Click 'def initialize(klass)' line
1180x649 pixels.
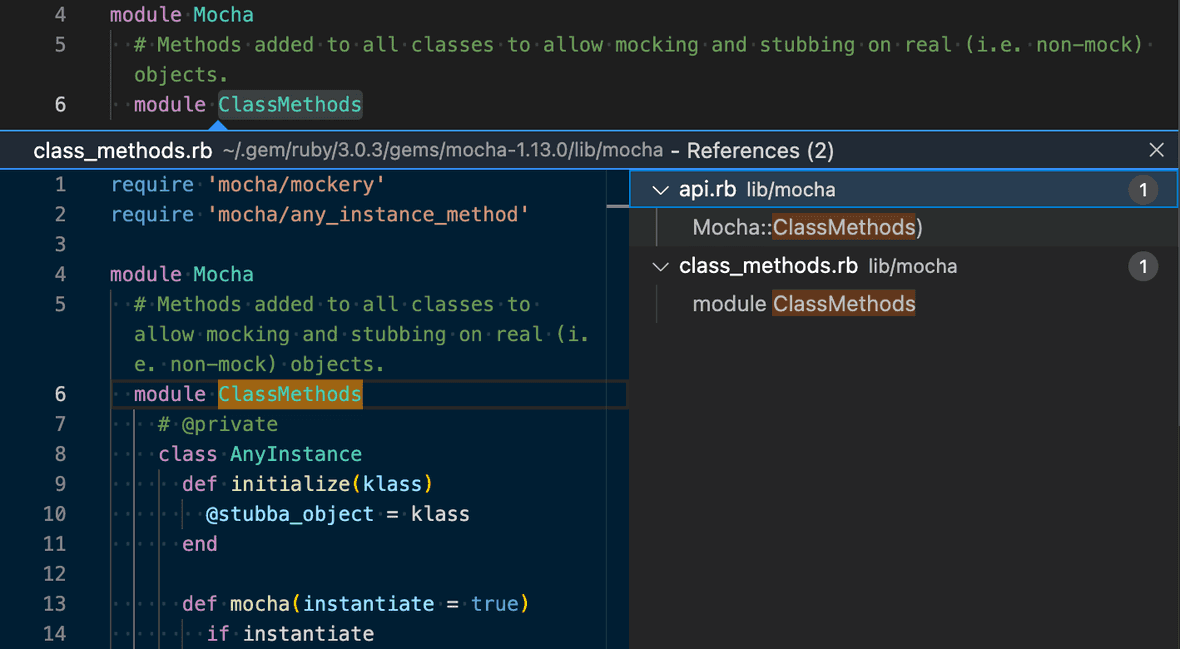[x=307, y=484]
